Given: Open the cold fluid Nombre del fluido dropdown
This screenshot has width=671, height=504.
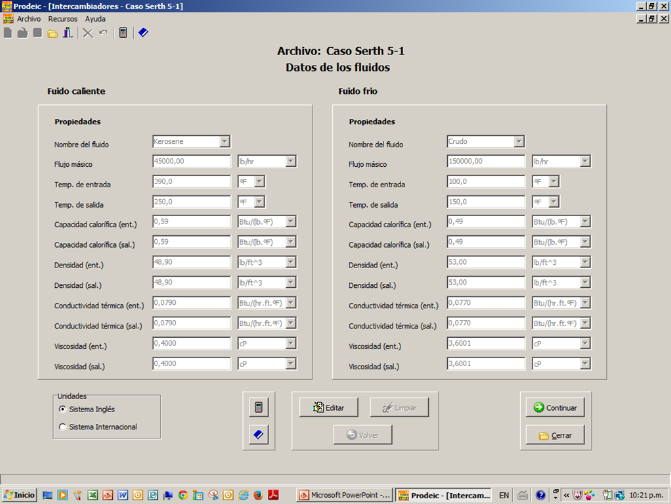Looking at the screenshot, I should pos(519,142).
